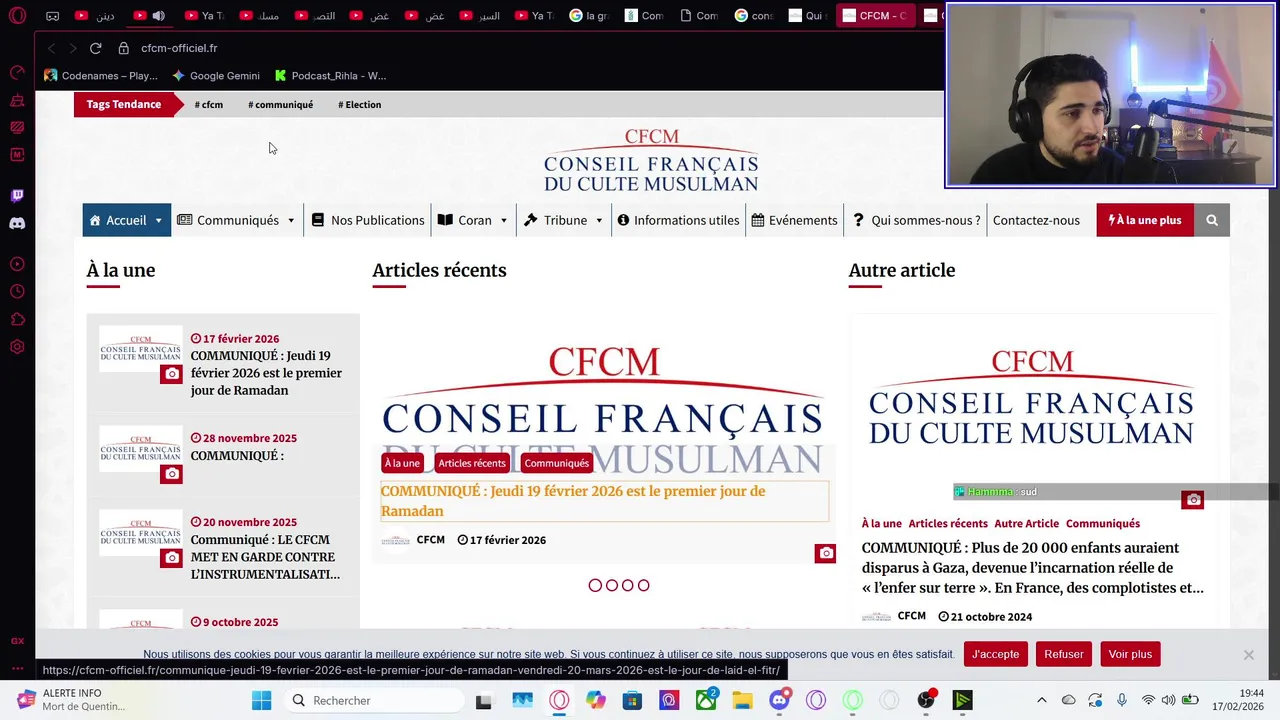Click Articles récents red tag on slide
1280x720 pixels.
point(472,463)
